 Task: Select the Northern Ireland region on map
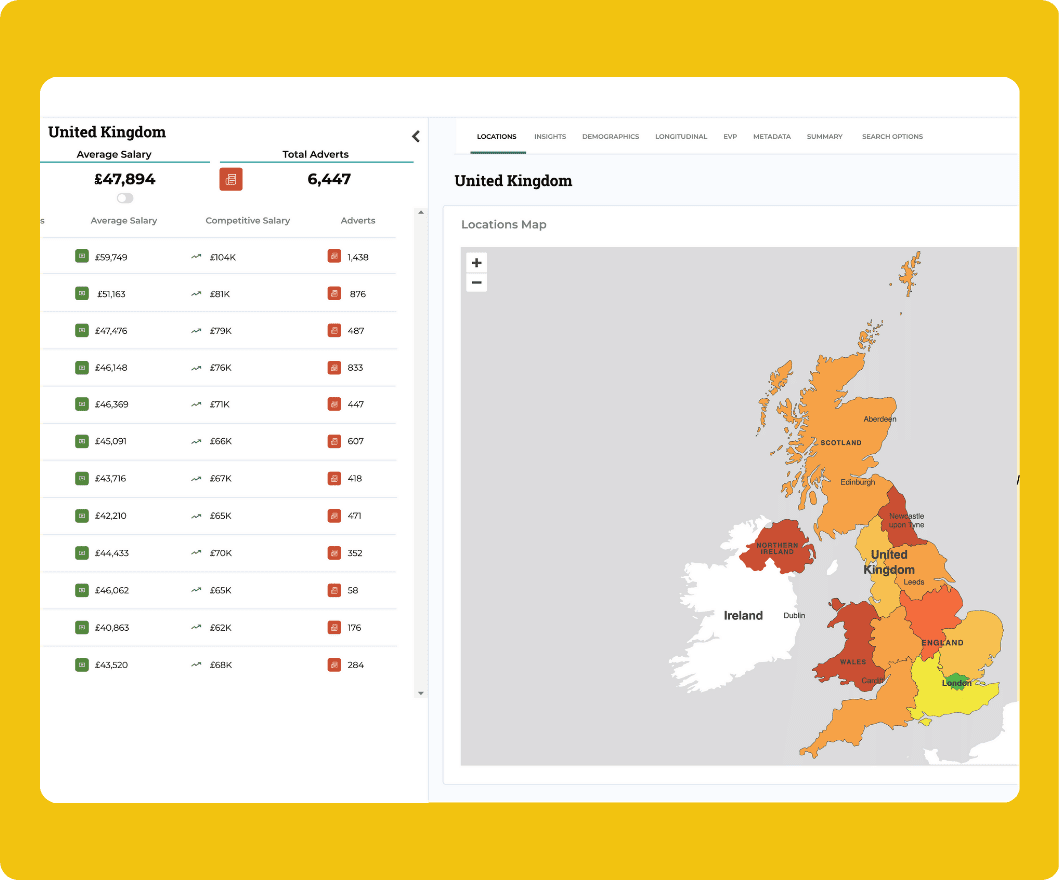(777, 547)
